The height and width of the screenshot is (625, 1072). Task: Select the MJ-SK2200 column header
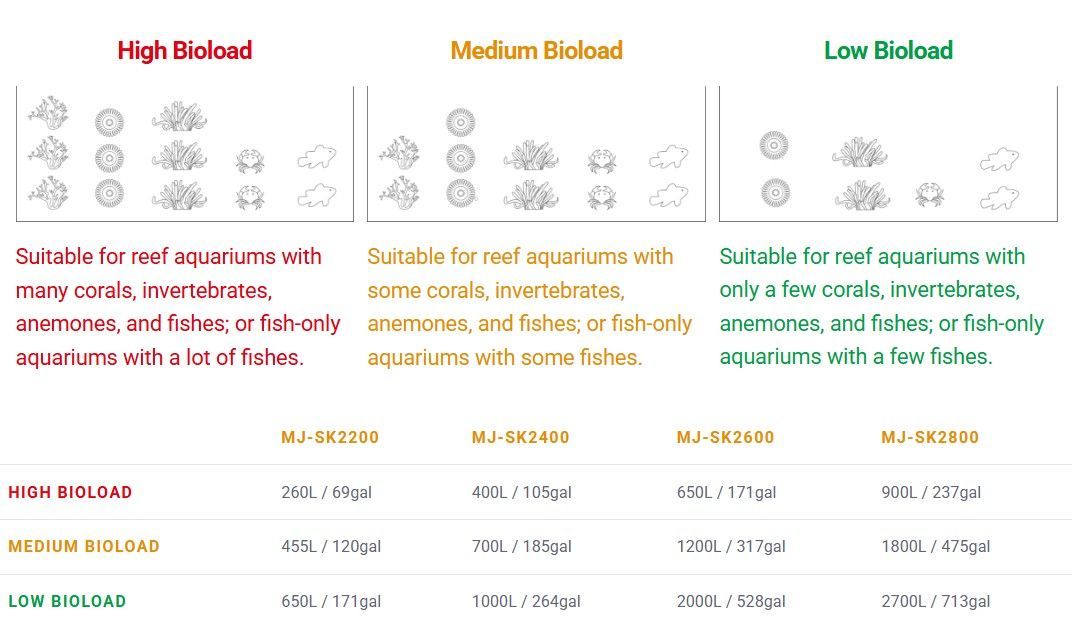pos(330,437)
